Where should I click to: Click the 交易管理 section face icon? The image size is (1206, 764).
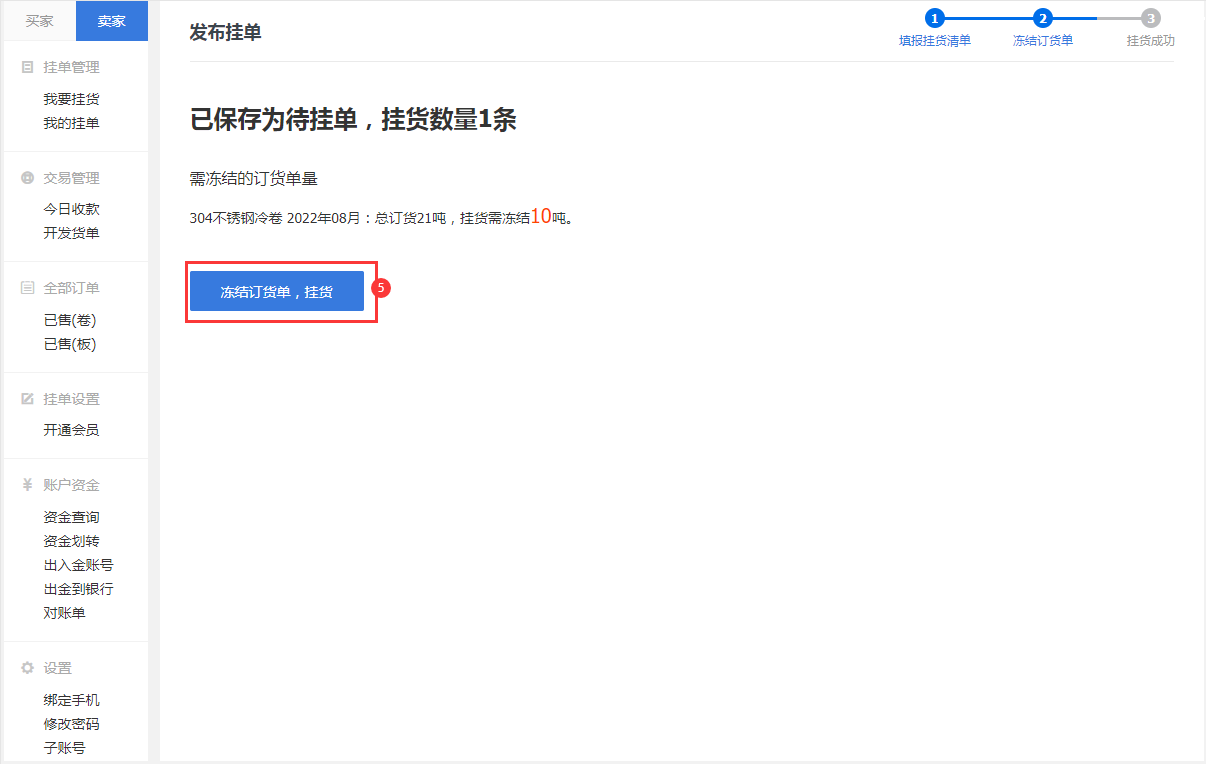tap(28, 178)
